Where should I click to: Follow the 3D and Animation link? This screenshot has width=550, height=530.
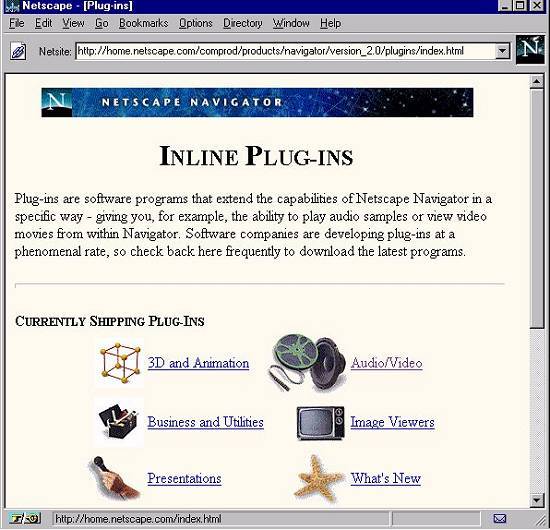click(198, 363)
